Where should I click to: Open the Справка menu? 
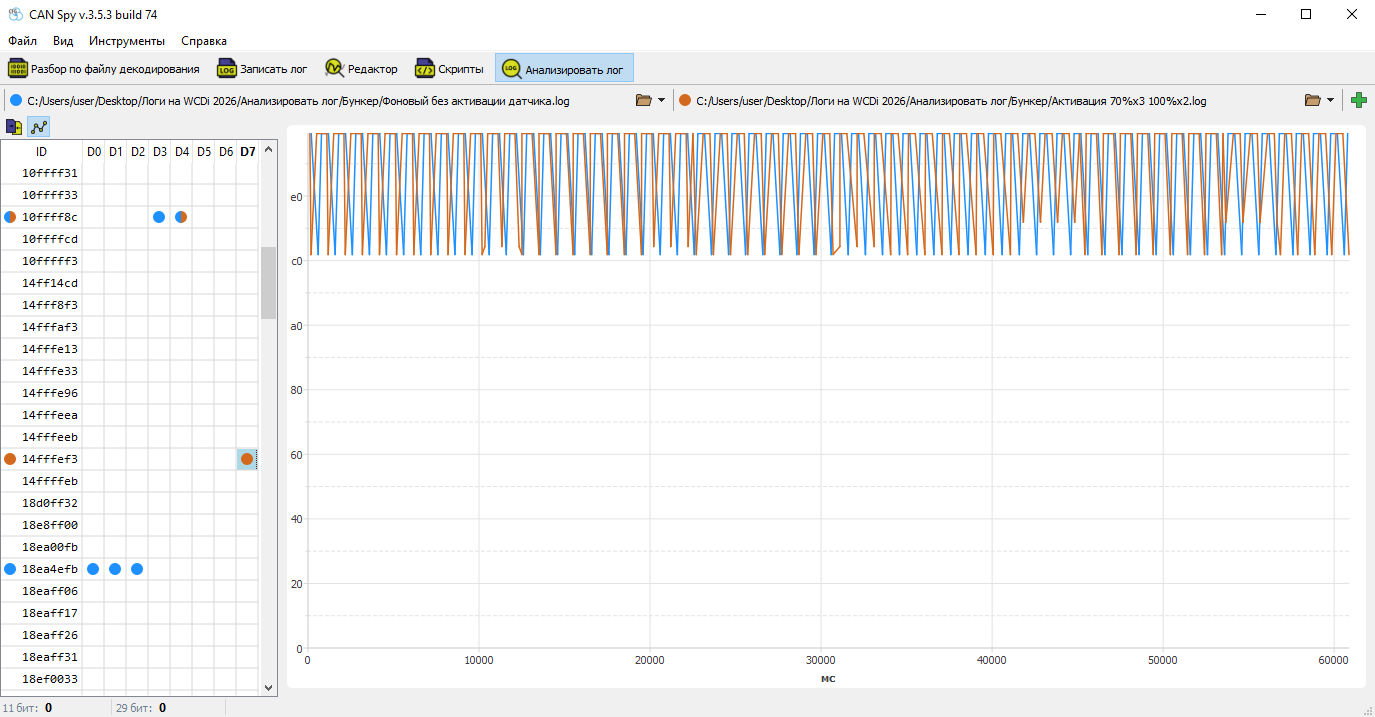tap(204, 41)
